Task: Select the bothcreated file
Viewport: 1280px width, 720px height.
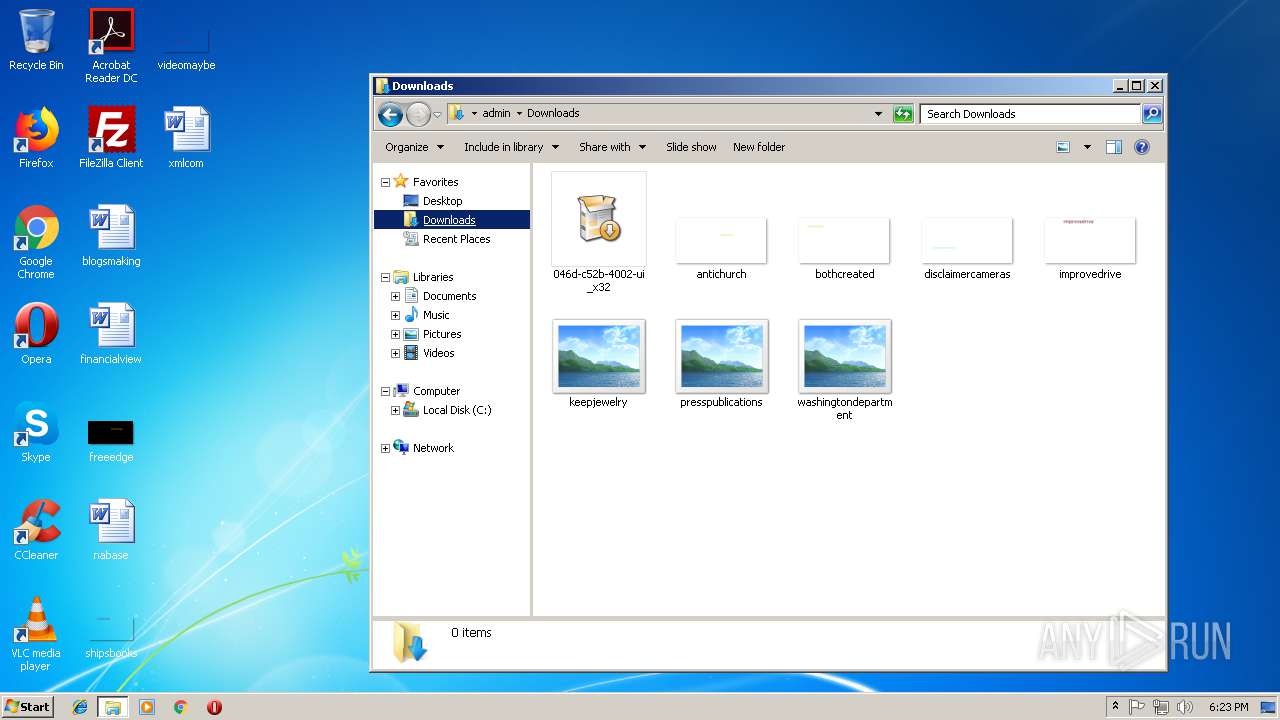Action: [844, 247]
